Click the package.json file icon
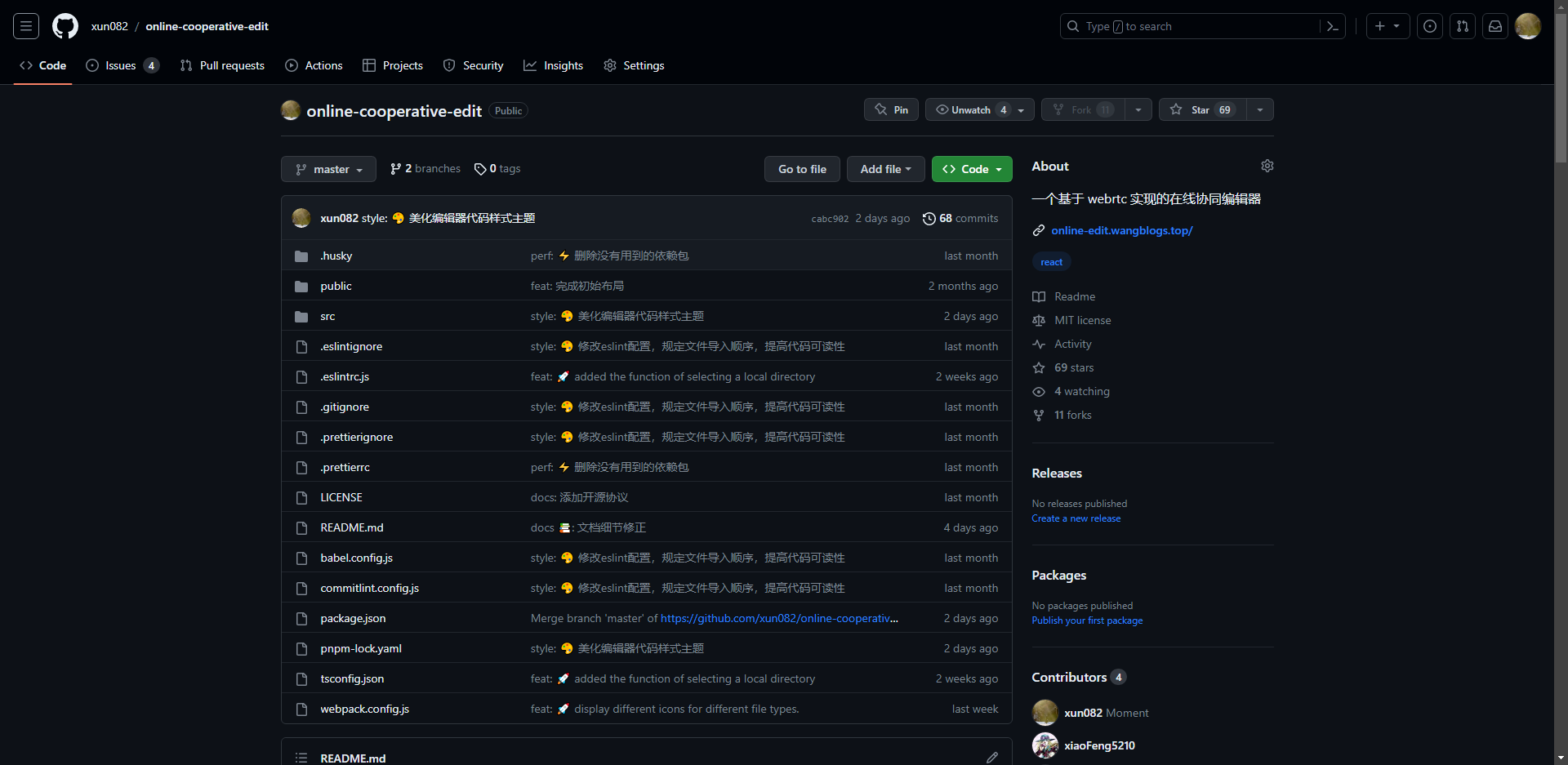This screenshot has width=1568, height=765. click(301, 618)
